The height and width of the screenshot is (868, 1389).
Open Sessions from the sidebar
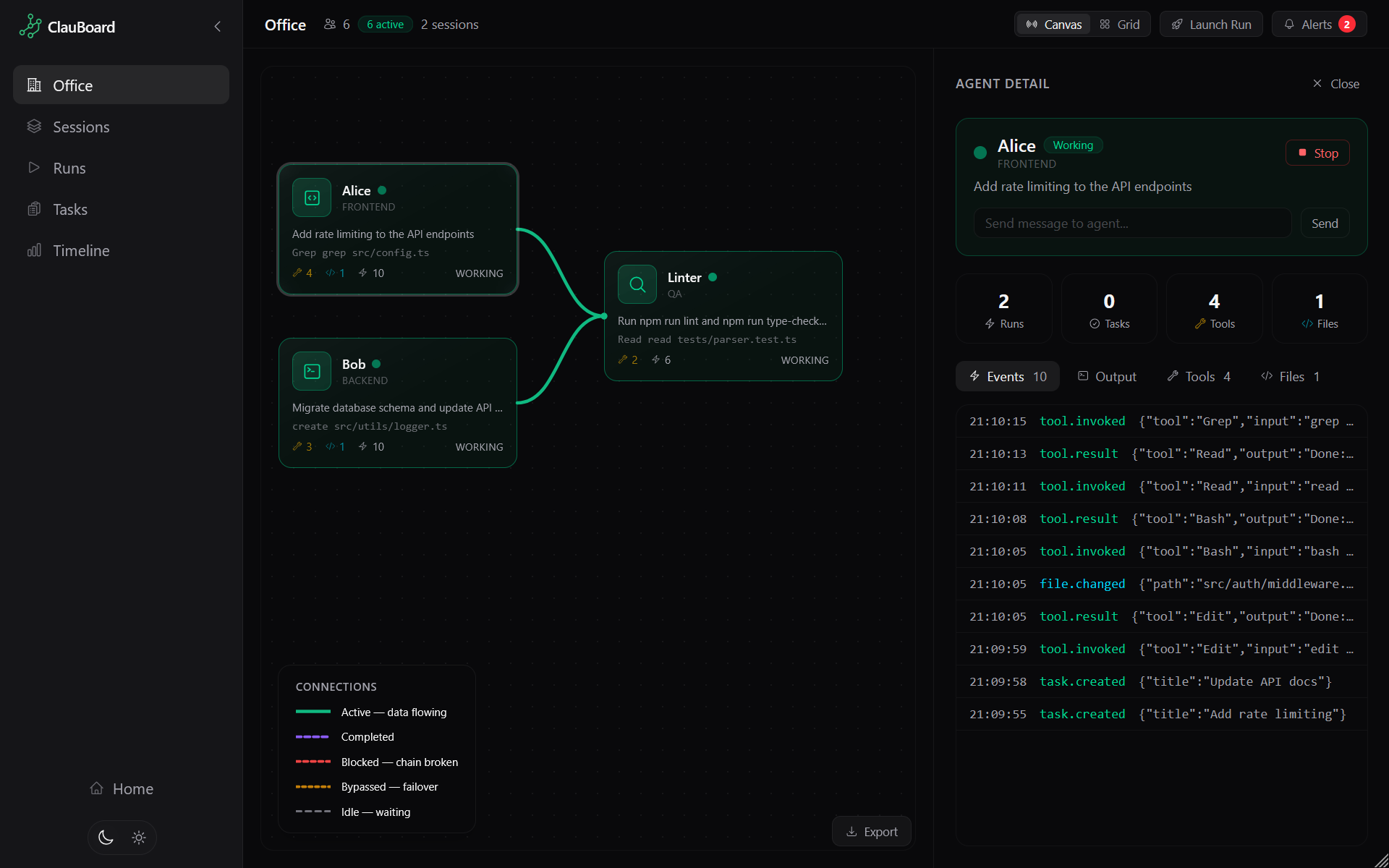[x=80, y=127]
